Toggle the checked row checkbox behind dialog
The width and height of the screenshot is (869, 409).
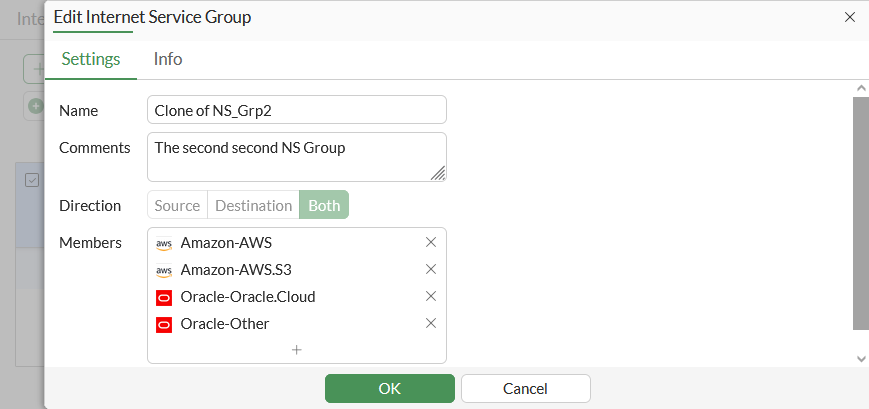pos(32,180)
